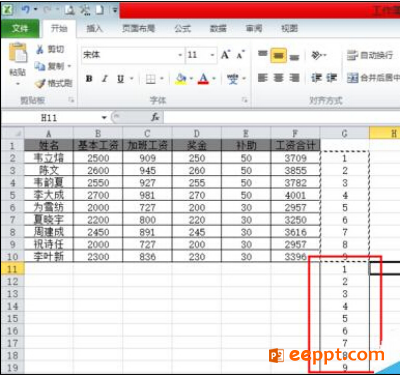
Task: Toggle Bold formatting button
Action: pyautogui.click(x=89, y=79)
